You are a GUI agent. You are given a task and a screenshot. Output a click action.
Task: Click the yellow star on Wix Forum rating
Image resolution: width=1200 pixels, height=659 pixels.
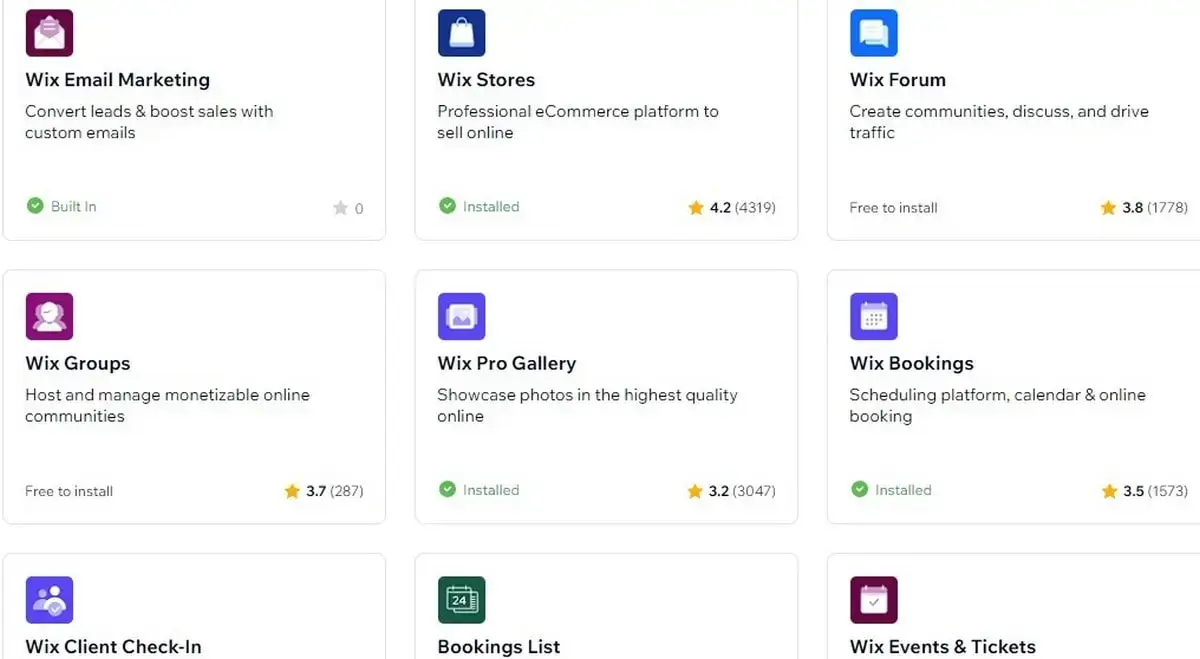(x=1108, y=208)
